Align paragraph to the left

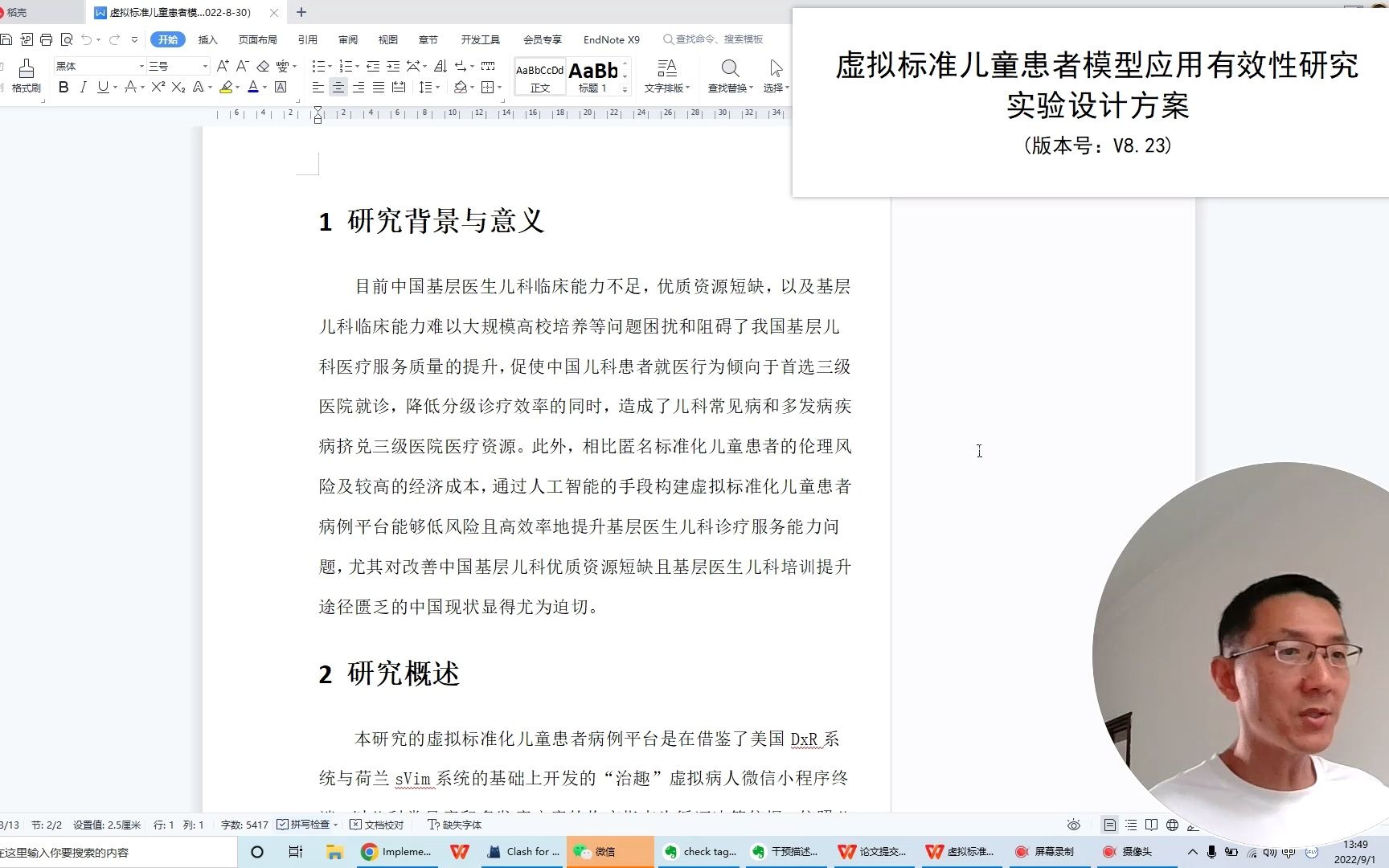click(318, 87)
